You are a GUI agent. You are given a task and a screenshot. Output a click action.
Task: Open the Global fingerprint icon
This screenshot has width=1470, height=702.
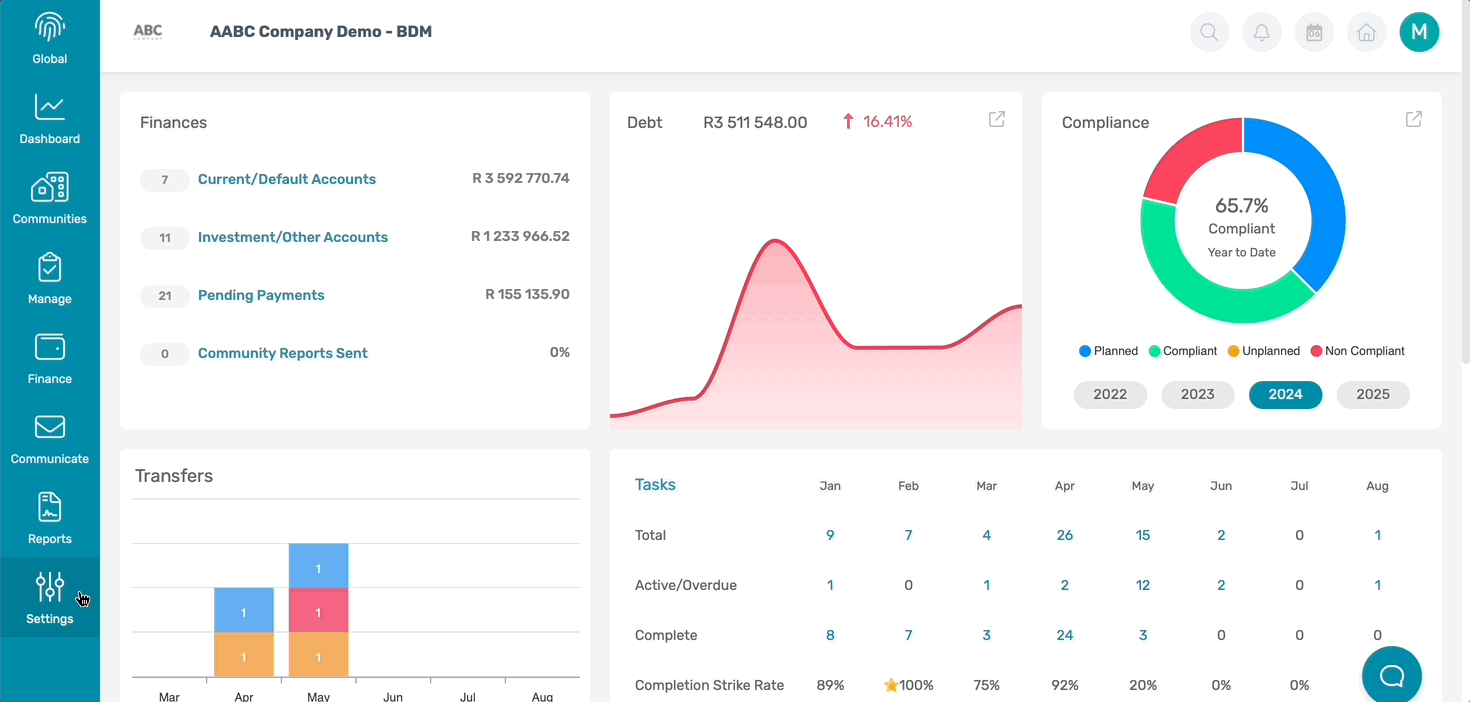click(x=50, y=27)
